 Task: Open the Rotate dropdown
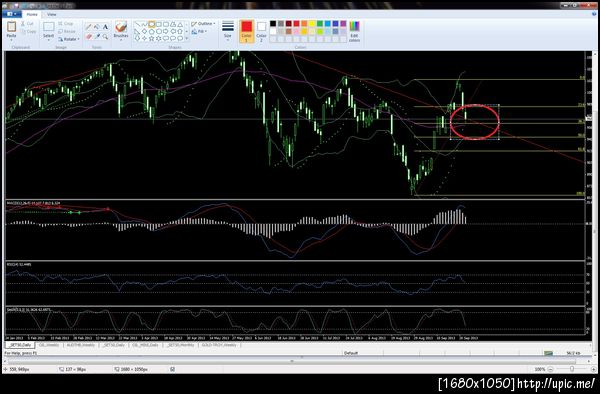(x=69, y=39)
